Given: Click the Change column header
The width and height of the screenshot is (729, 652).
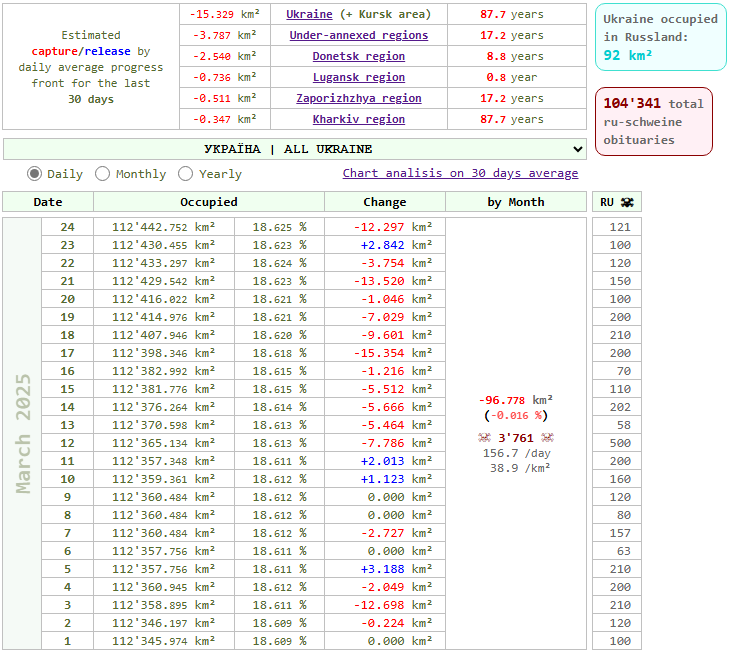Looking at the screenshot, I should pyautogui.click(x=385, y=202).
